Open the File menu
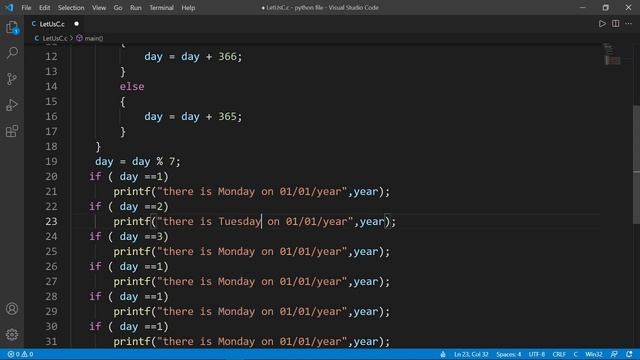 click(26, 8)
